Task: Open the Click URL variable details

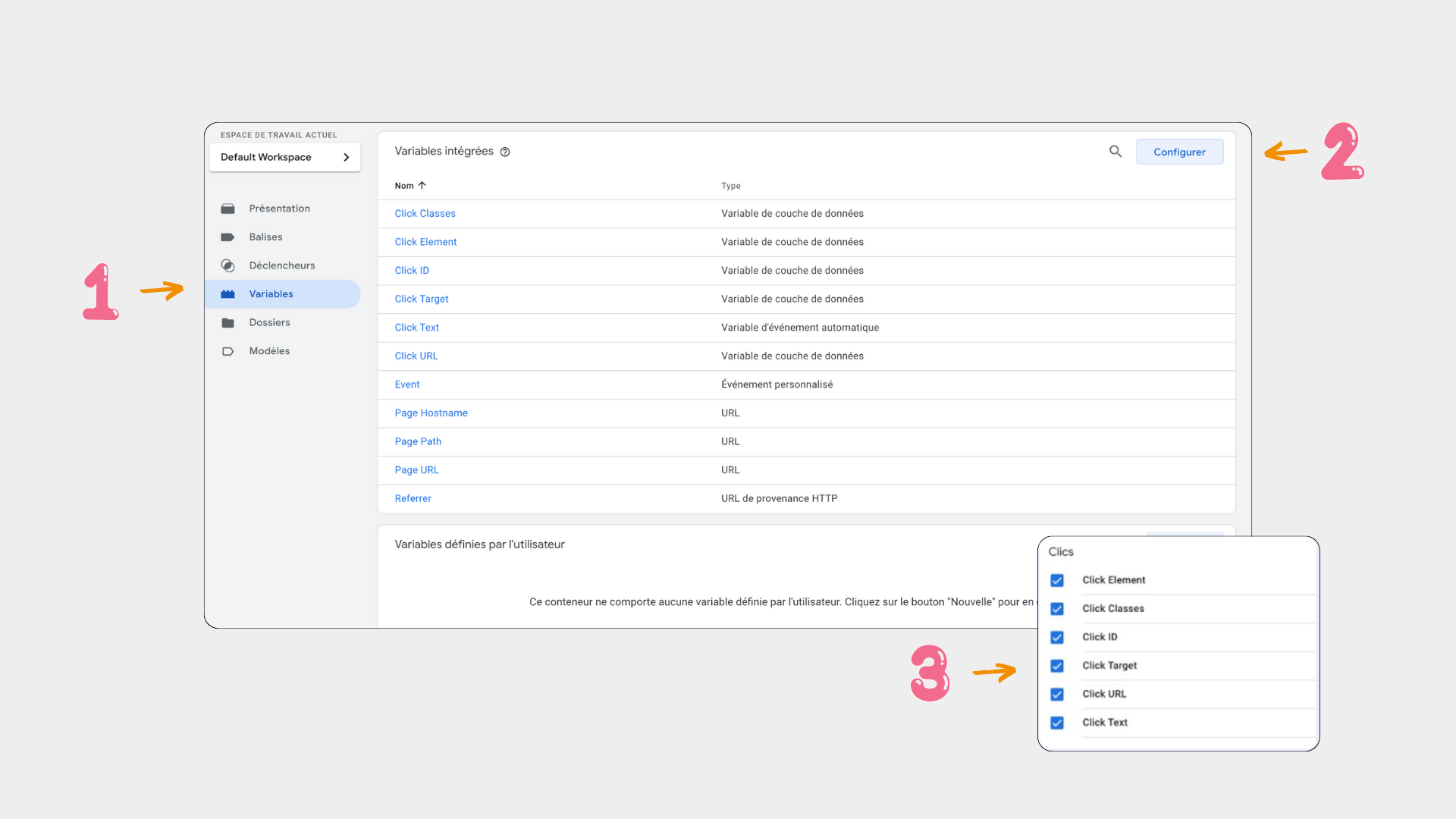Action: [416, 355]
